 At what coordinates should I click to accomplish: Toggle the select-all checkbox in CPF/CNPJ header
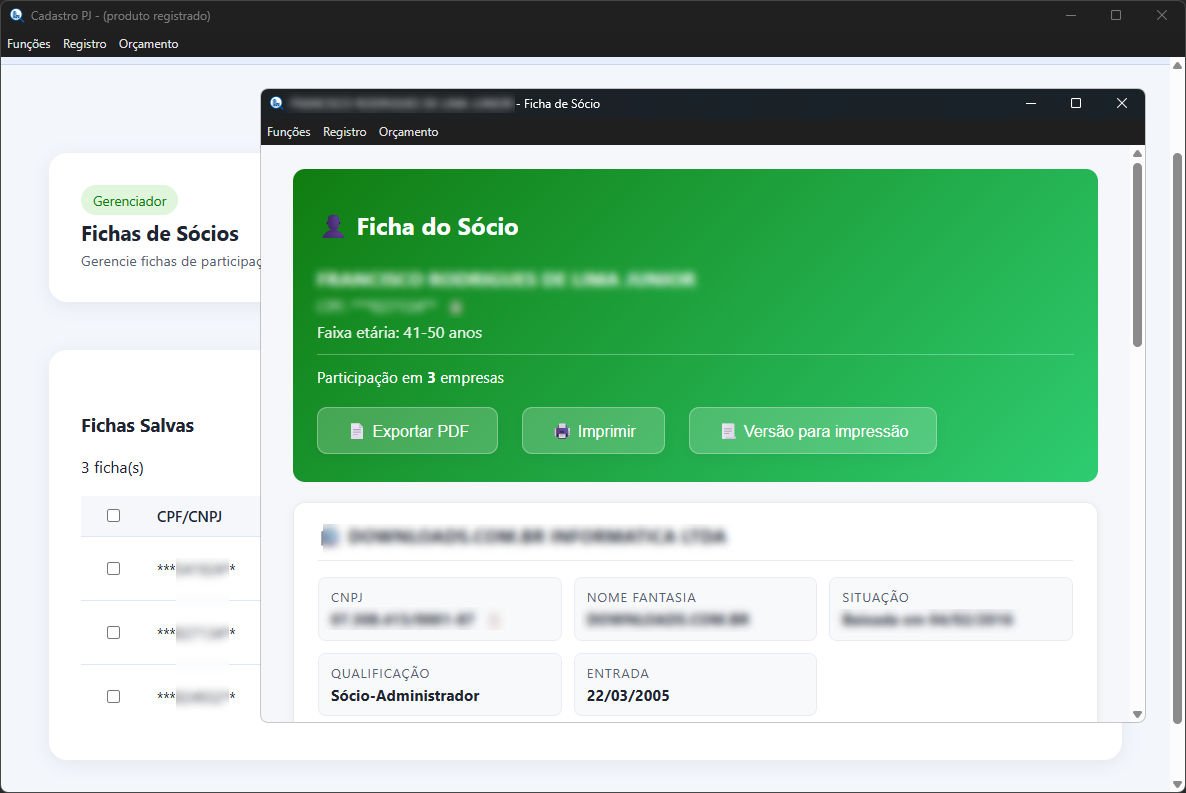tap(113, 516)
